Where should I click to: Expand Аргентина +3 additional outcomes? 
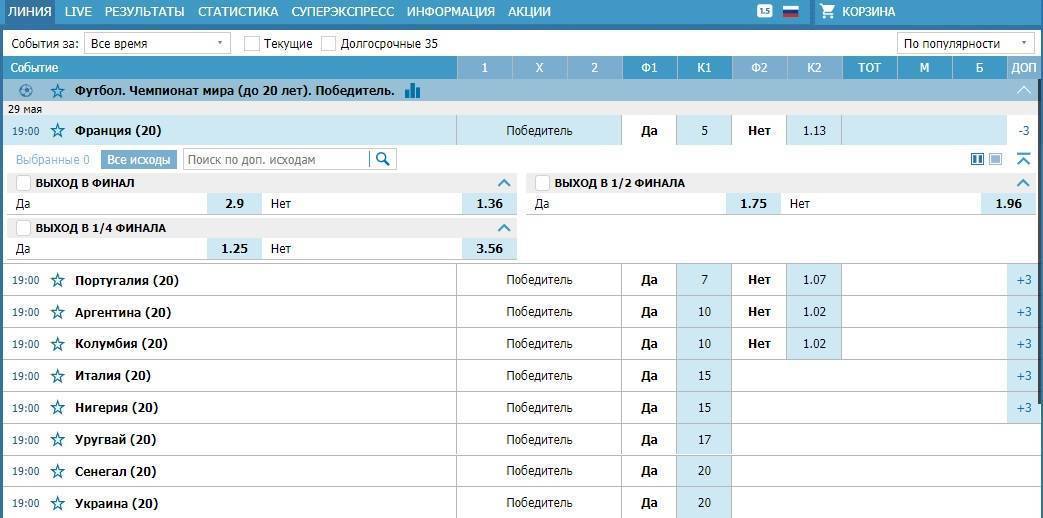[x=1023, y=312]
